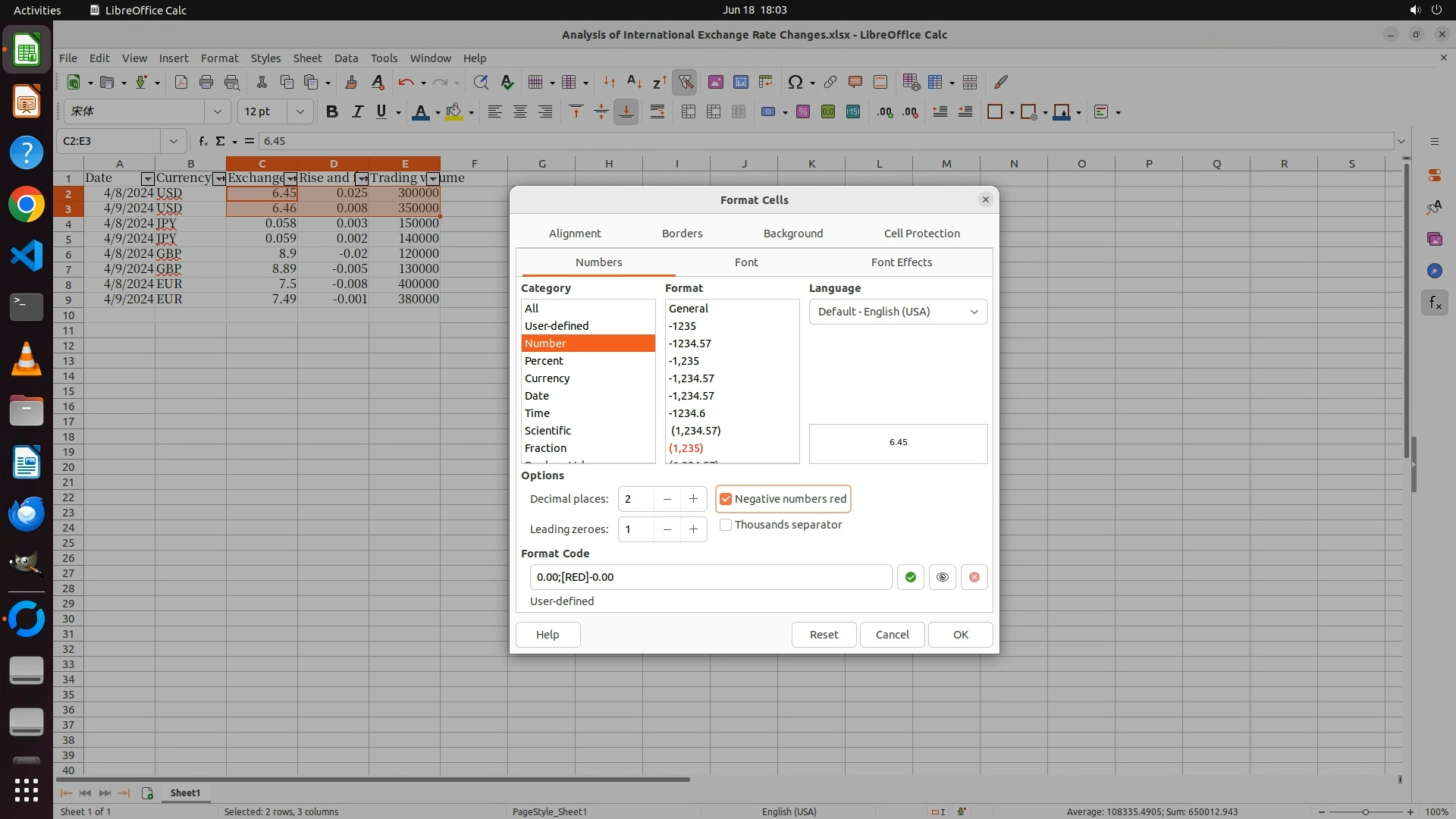Click the yellow background color swatch icon
The height and width of the screenshot is (819, 1456).
click(453, 111)
